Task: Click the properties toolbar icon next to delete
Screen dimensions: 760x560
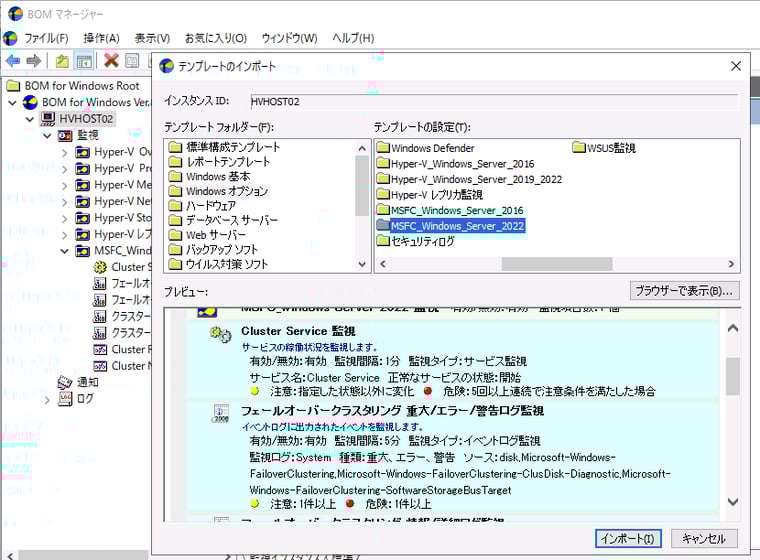Action: coord(132,61)
